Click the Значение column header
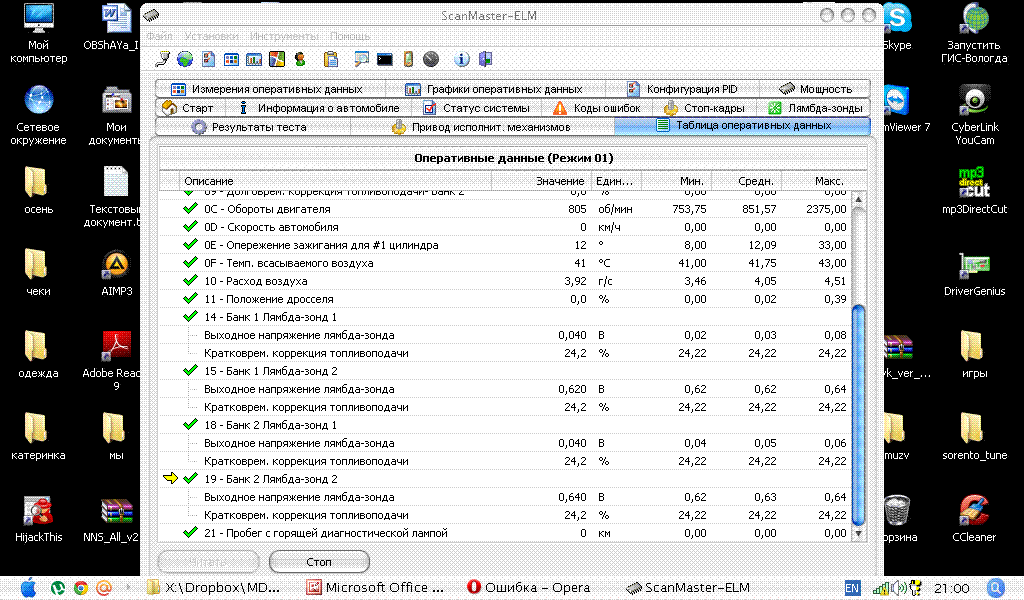This screenshot has width=1024, height=600. [559, 181]
